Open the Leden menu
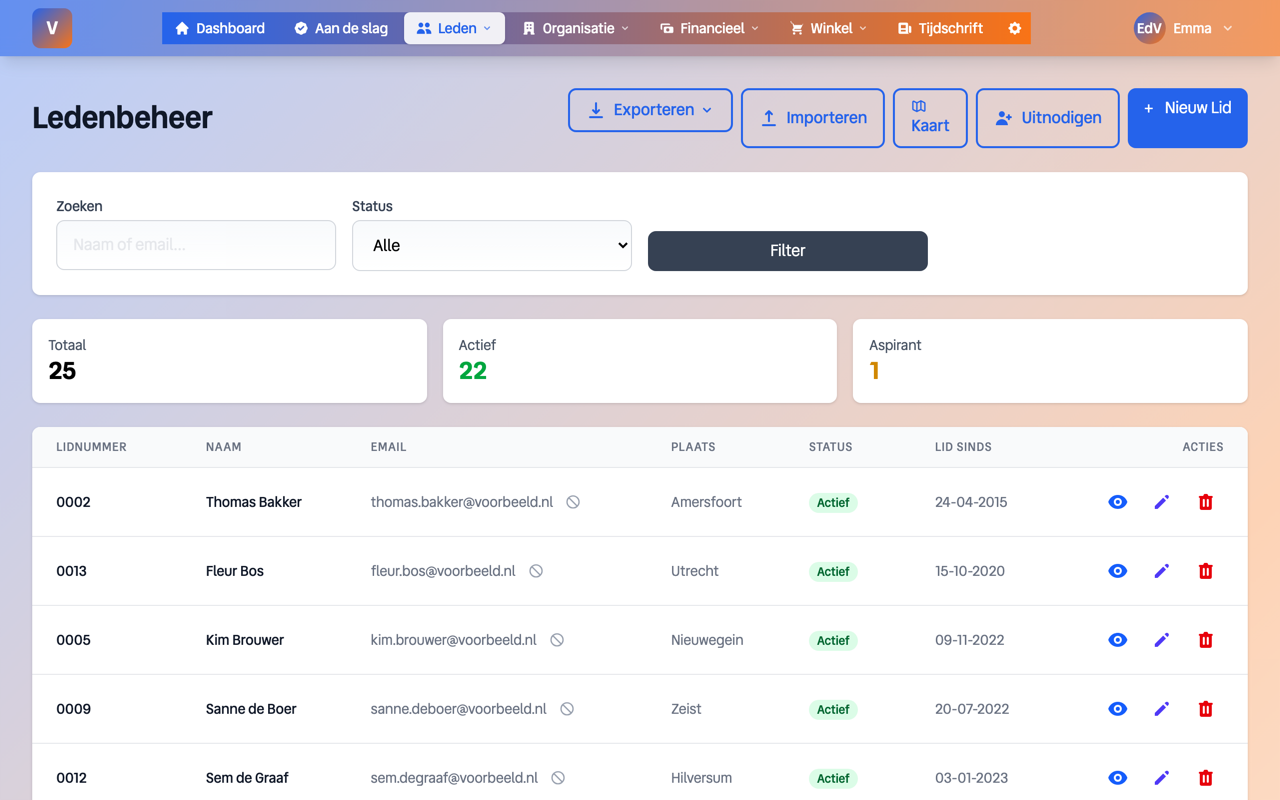 454,28
